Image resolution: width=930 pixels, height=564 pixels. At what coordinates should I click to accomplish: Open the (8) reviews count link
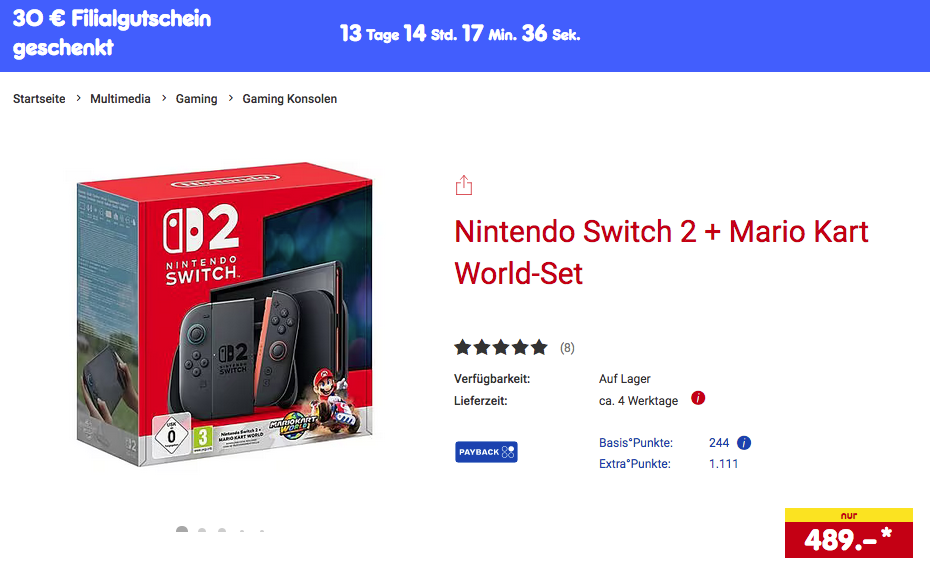click(x=567, y=348)
